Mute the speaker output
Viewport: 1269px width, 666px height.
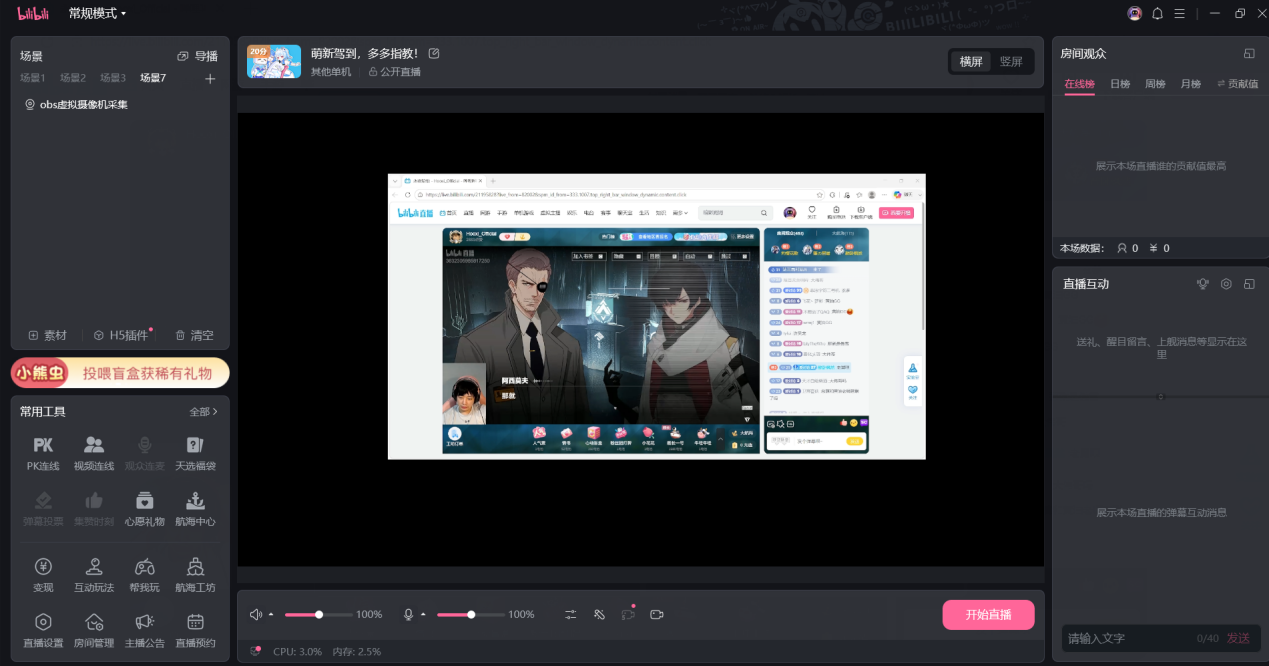(x=256, y=614)
